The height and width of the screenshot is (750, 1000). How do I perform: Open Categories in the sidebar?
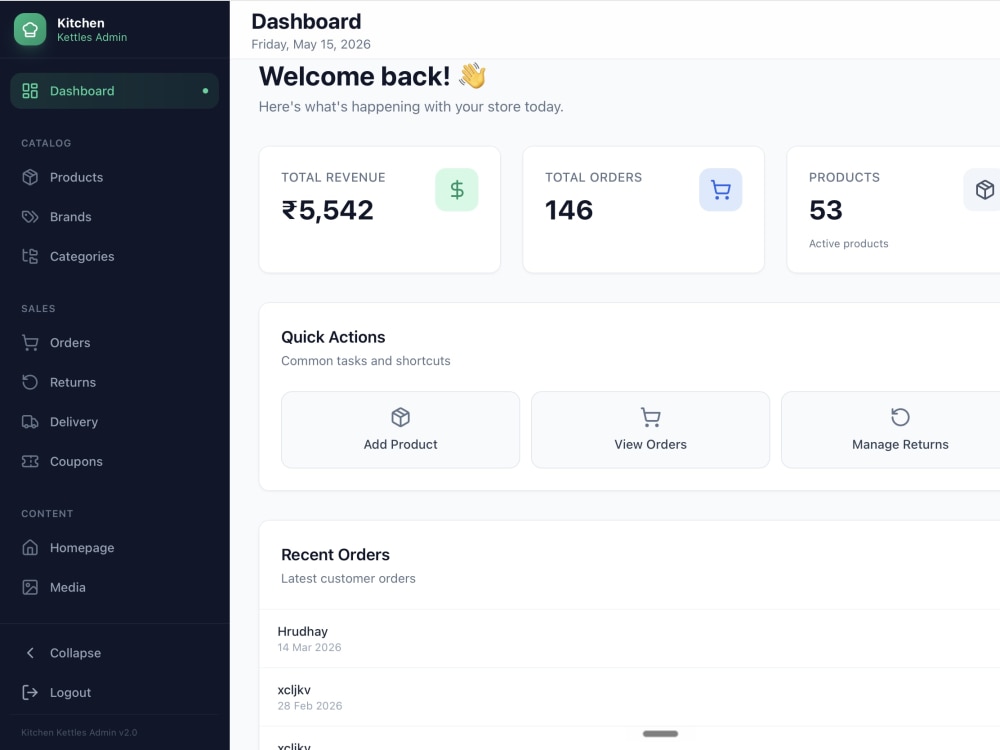click(x=115, y=256)
